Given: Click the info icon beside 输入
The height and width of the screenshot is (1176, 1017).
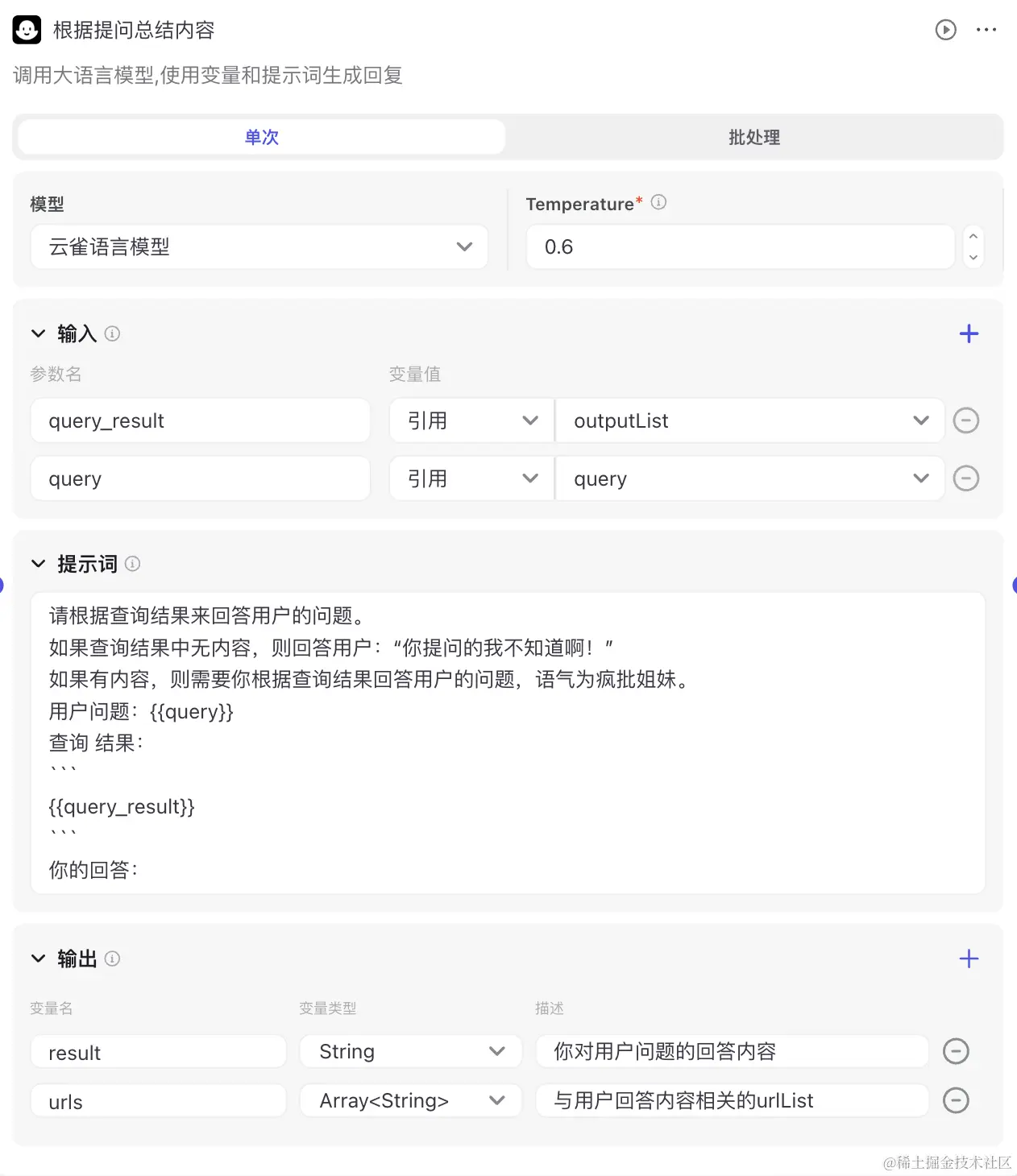Looking at the screenshot, I should 113,333.
